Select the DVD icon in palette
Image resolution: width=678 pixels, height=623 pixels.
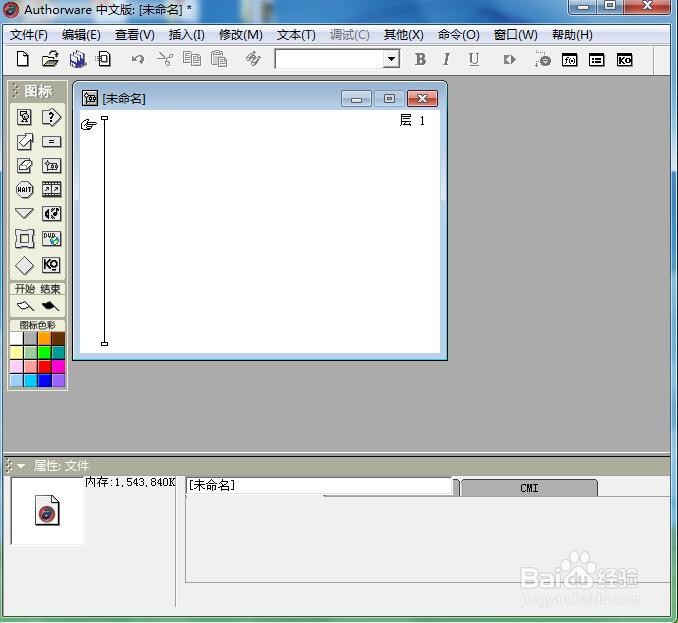tap(51, 239)
